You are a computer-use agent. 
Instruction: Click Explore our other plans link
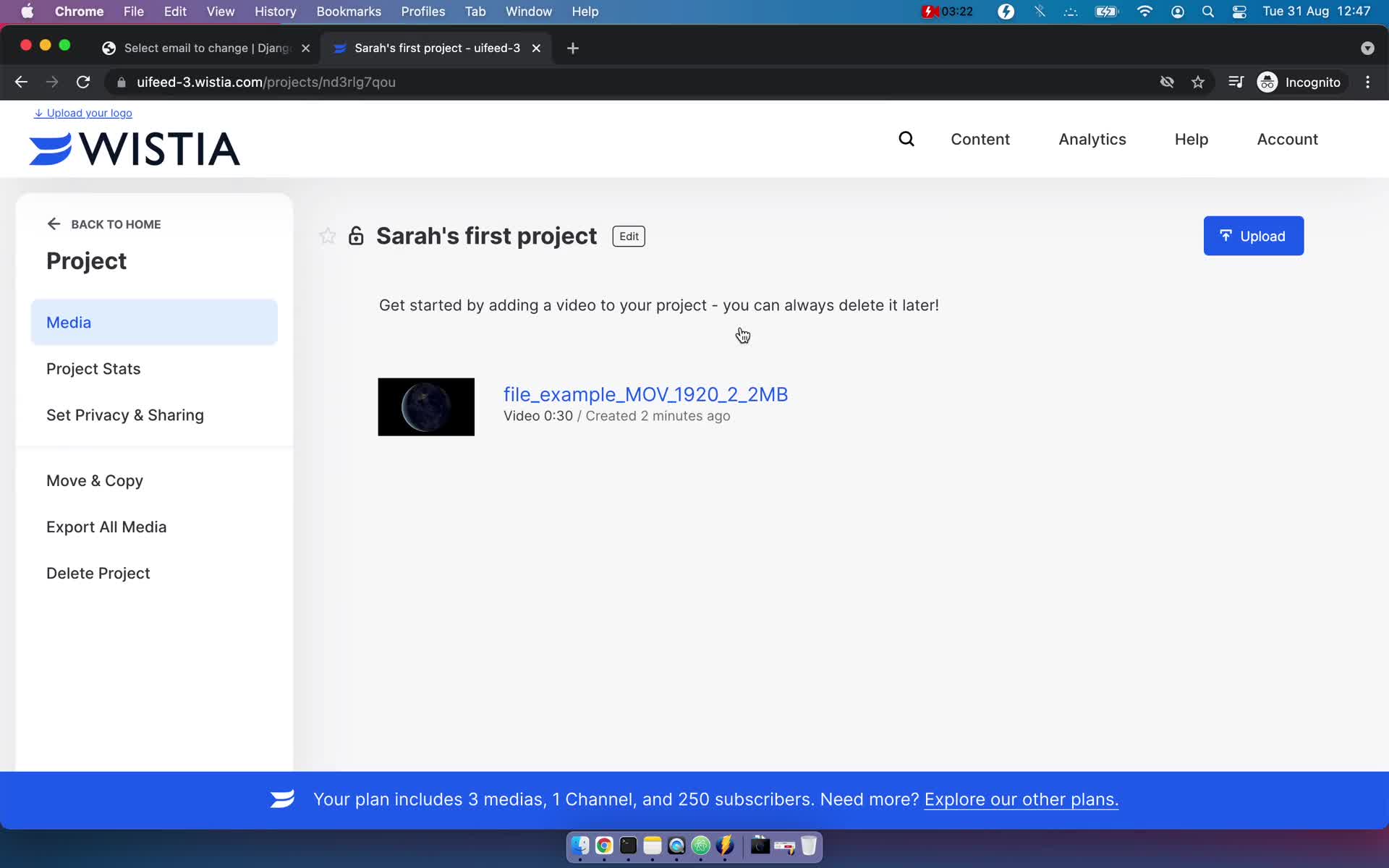(x=1021, y=799)
